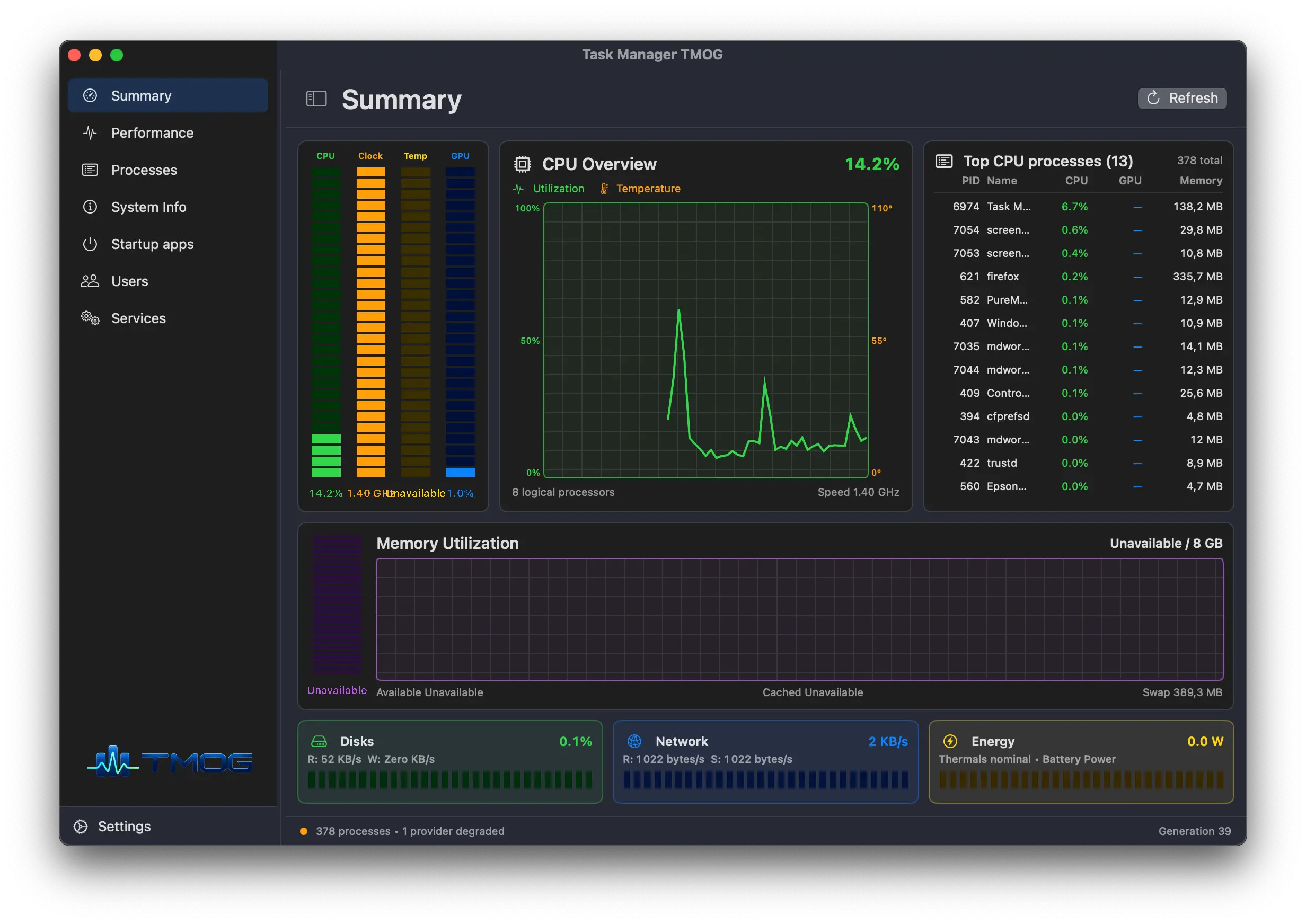Click the Temp gauge bar
This screenshot has width=1306, height=924.
click(x=416, y=322)
